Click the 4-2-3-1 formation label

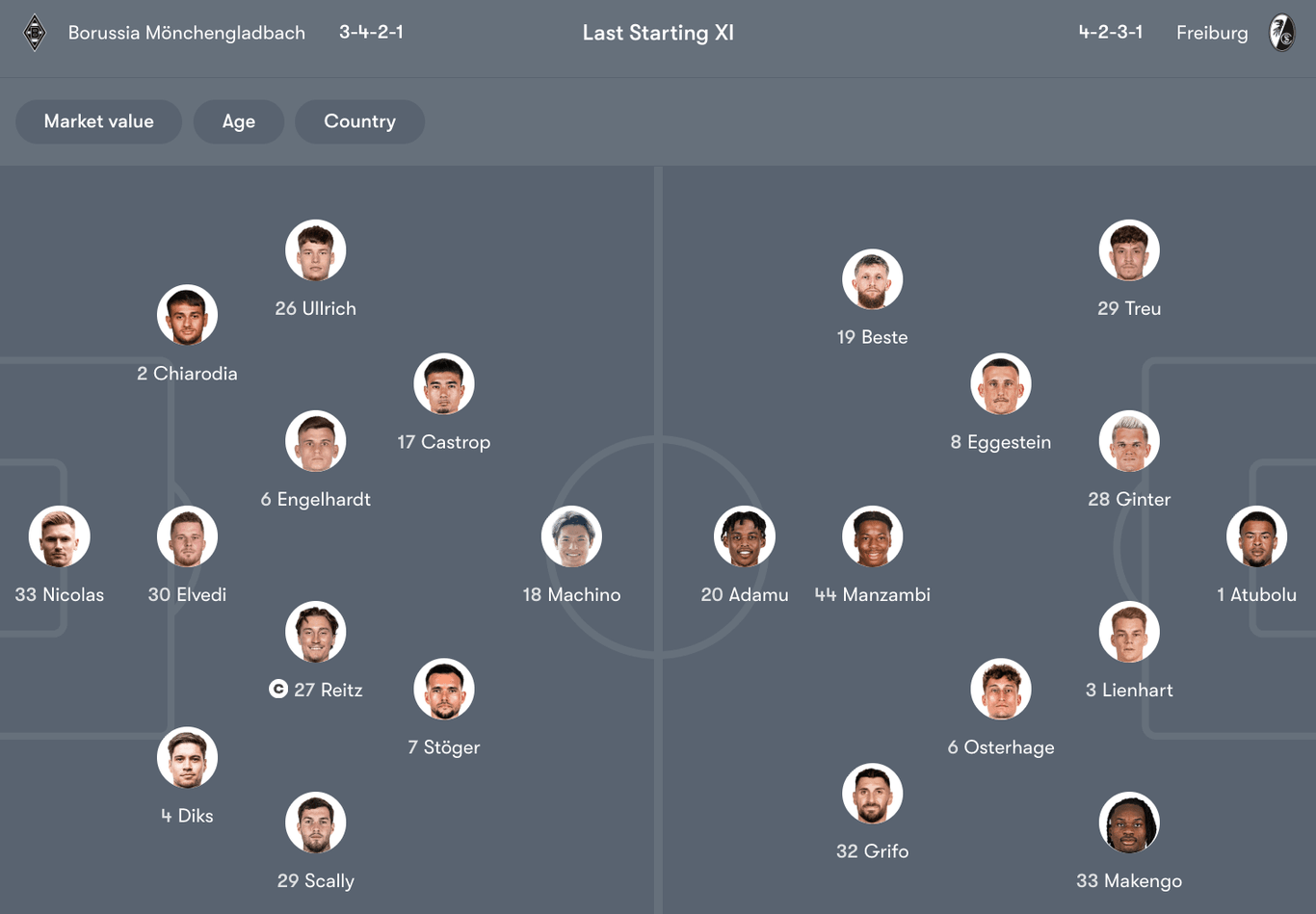[x=1111, y=32]
